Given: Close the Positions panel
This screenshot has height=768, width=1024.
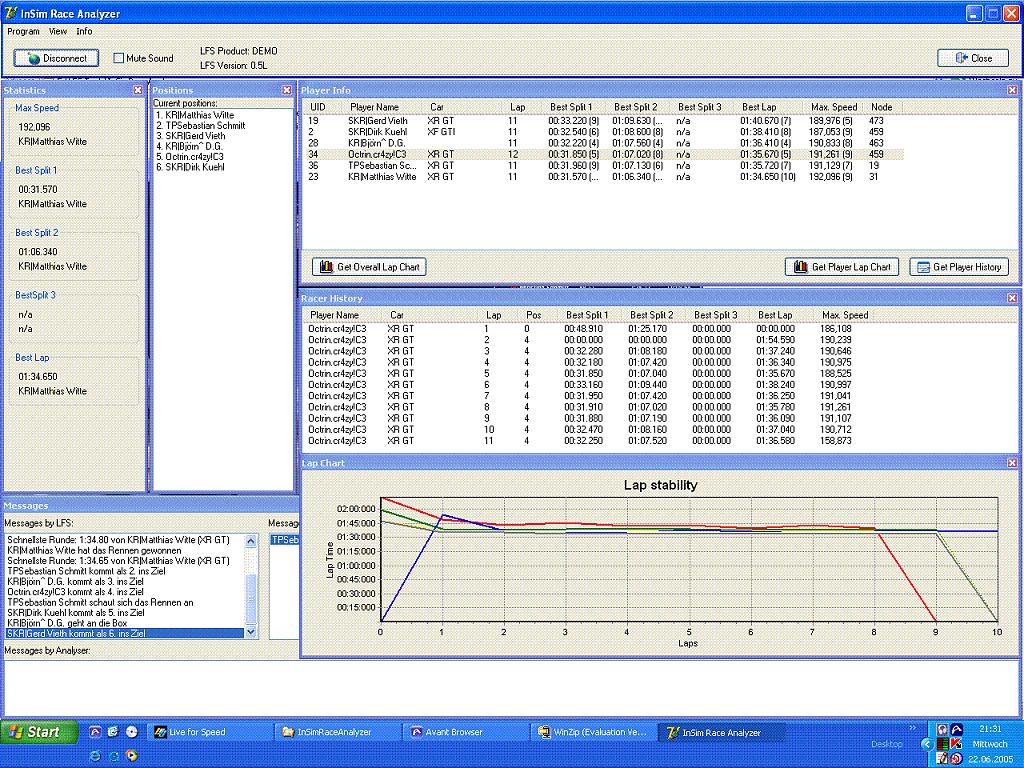Looking at the screenshot, I should click(287, 90).
